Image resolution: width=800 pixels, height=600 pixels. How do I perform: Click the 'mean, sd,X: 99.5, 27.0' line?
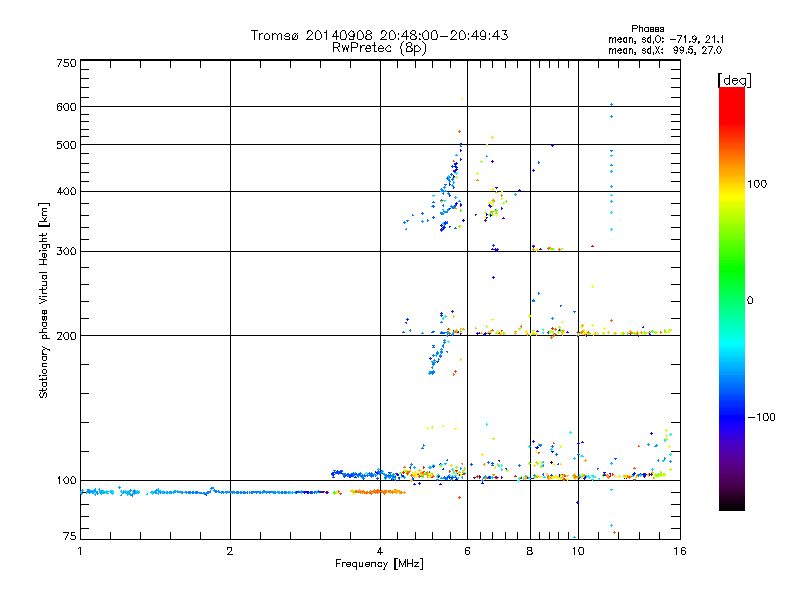coord(665,50)
